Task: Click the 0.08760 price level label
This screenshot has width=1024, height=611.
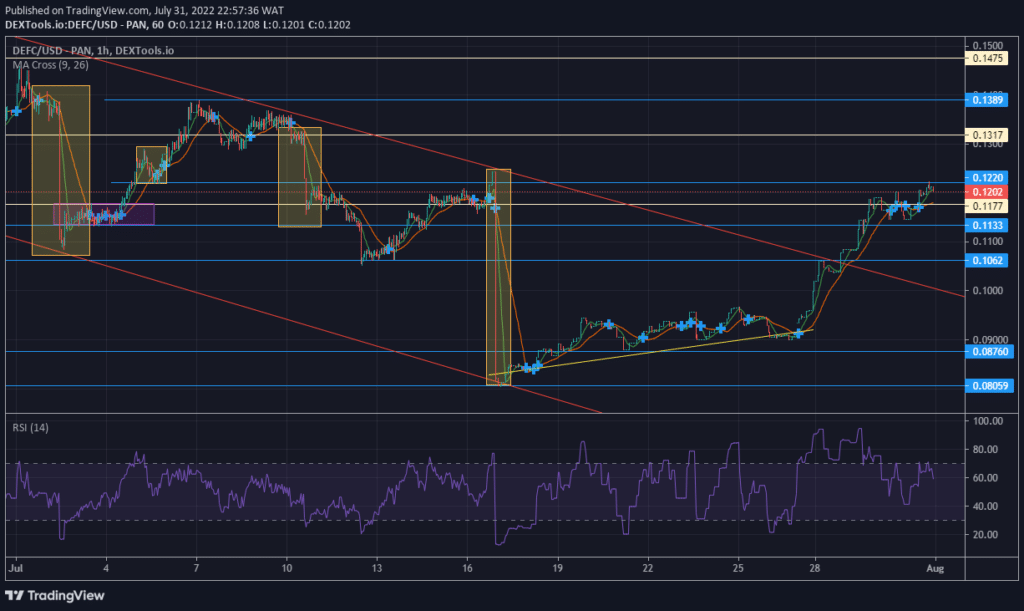Action: [x=989, y=351]
